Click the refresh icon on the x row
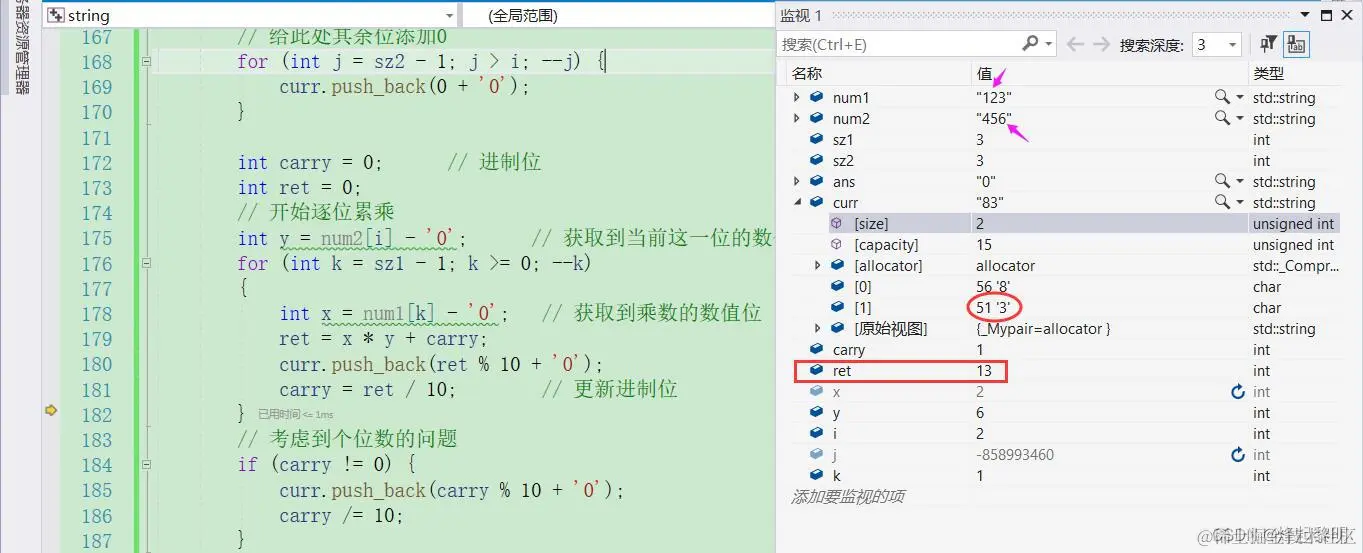 pos(1238,392)
